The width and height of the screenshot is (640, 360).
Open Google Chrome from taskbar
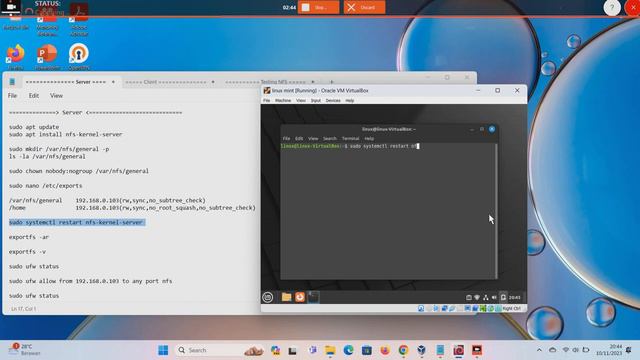tap(403, 350)
